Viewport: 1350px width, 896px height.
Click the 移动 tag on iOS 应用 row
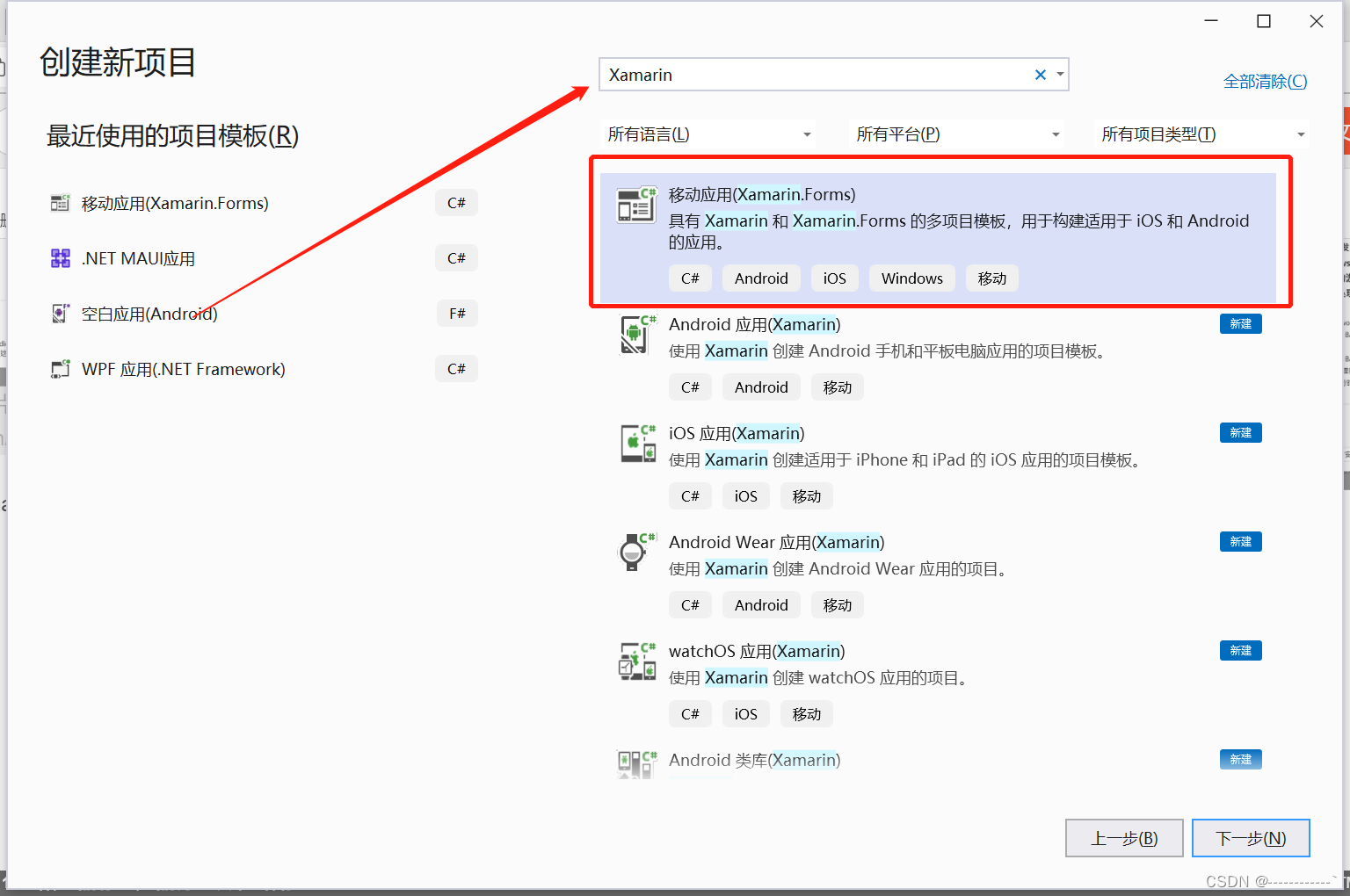(x=807, y=496)
